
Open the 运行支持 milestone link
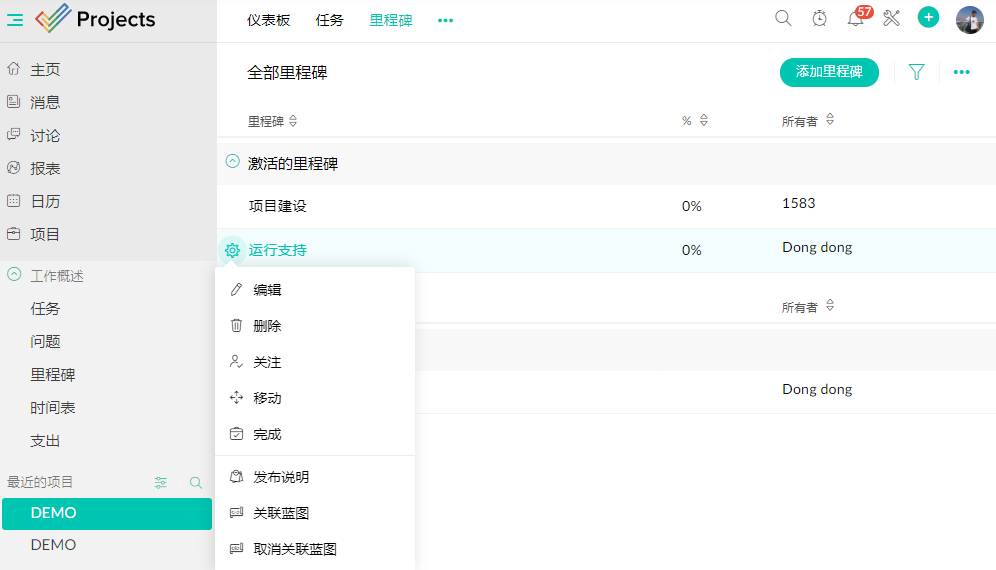[278, 250]
